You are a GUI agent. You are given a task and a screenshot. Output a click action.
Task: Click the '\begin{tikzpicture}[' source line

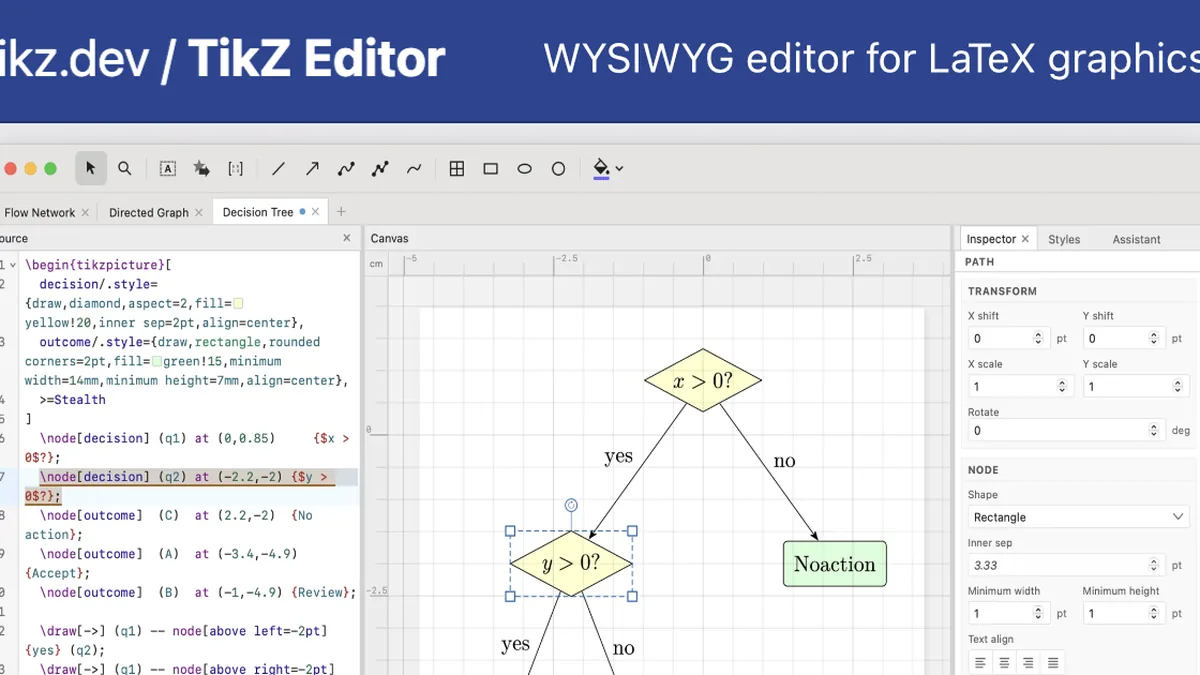tap(99, 265)
